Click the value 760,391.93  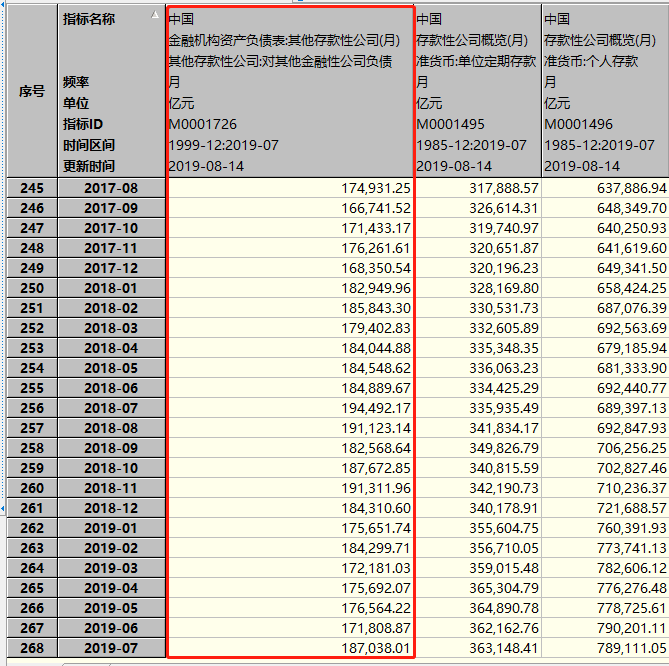(x=631, y=529)
